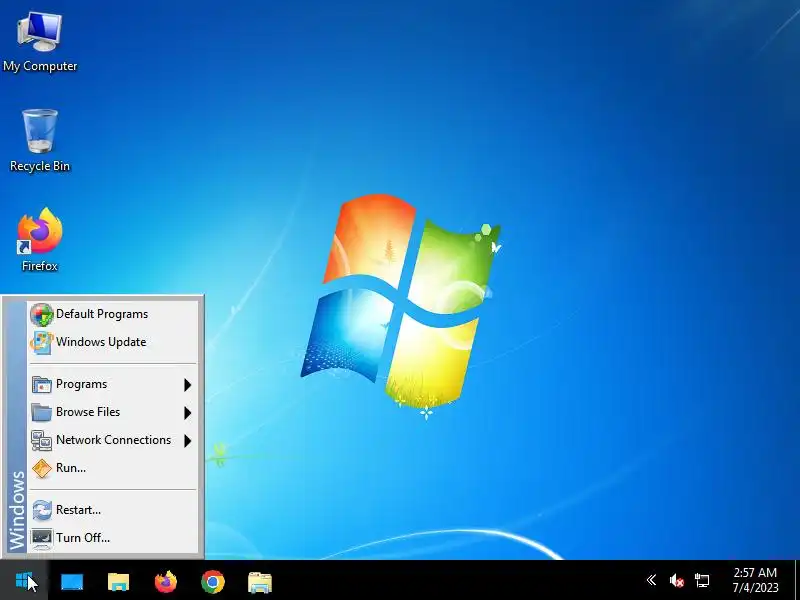Open the clock showing 2:57 AM
Viewport: 800px width, 600px height.
pyautogui.click(x=756, y=580)
